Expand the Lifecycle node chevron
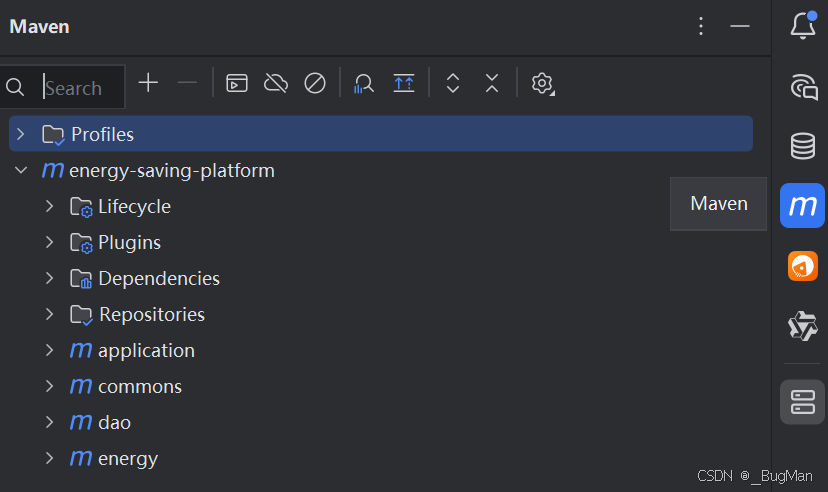828x492 pixels. click(49, 206)
